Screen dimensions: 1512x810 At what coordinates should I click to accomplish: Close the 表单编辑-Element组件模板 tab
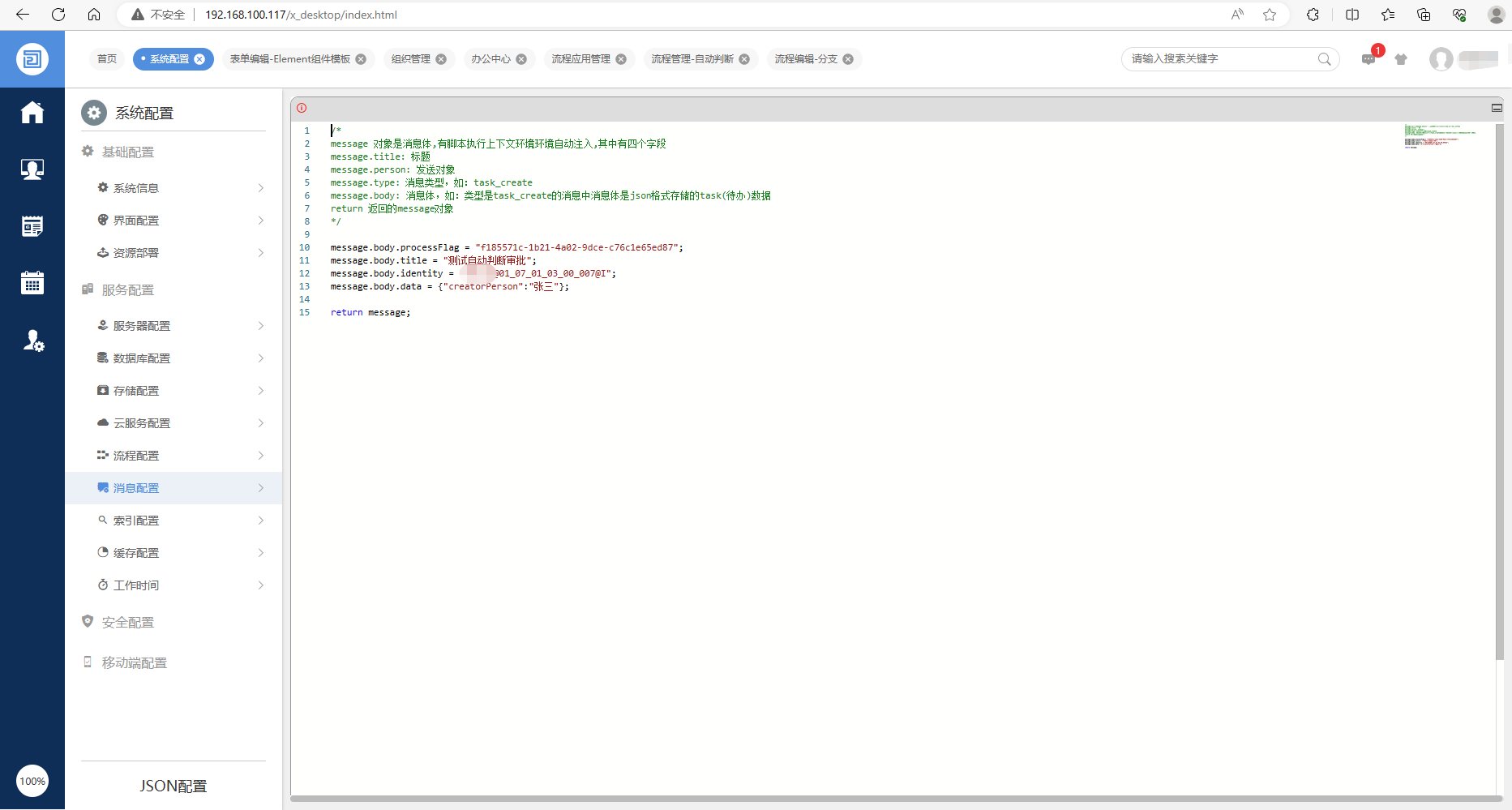point(361,59)
